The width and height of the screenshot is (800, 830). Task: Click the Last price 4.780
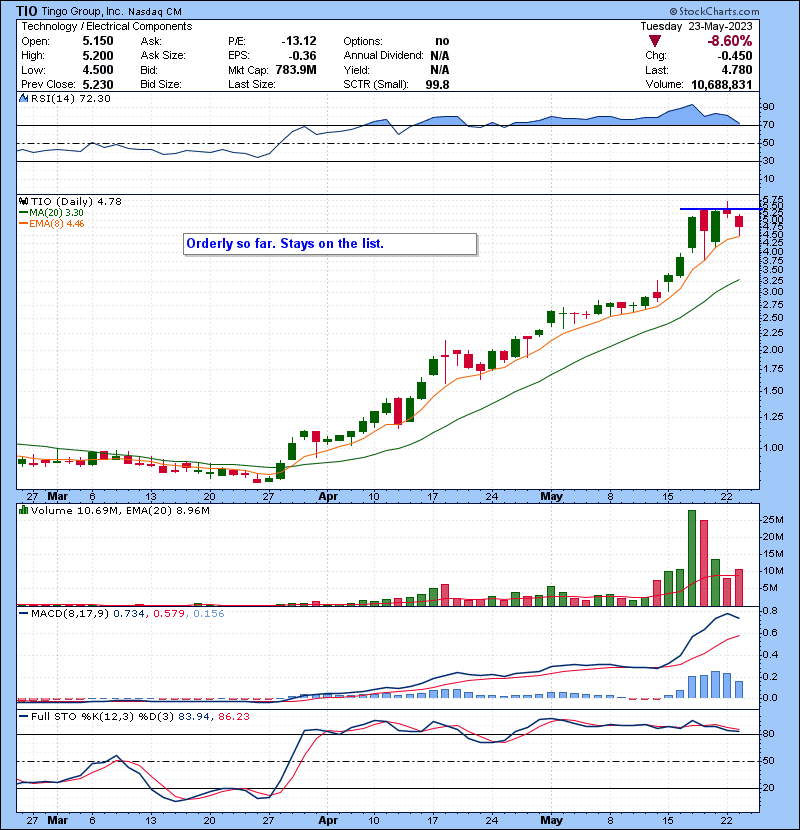tap(736, 70)
